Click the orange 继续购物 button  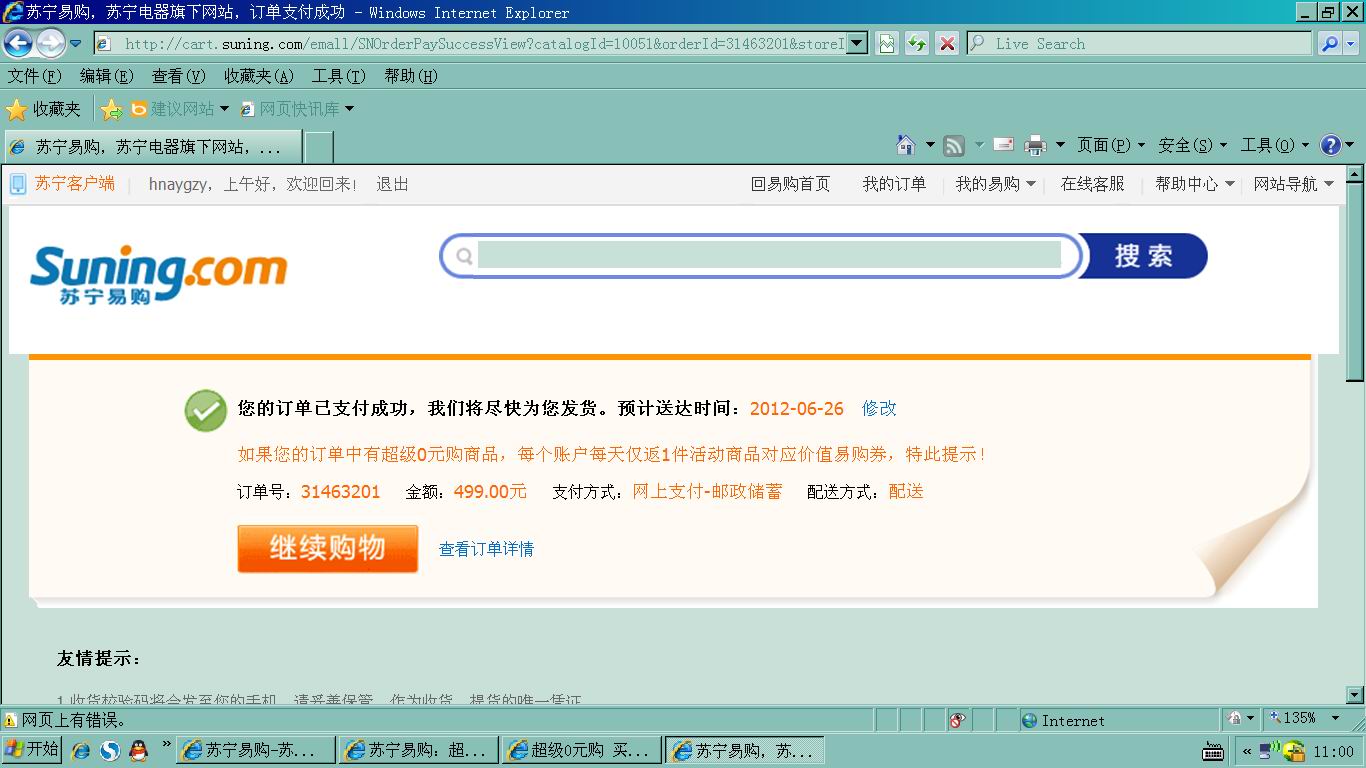tap(327, 548)
